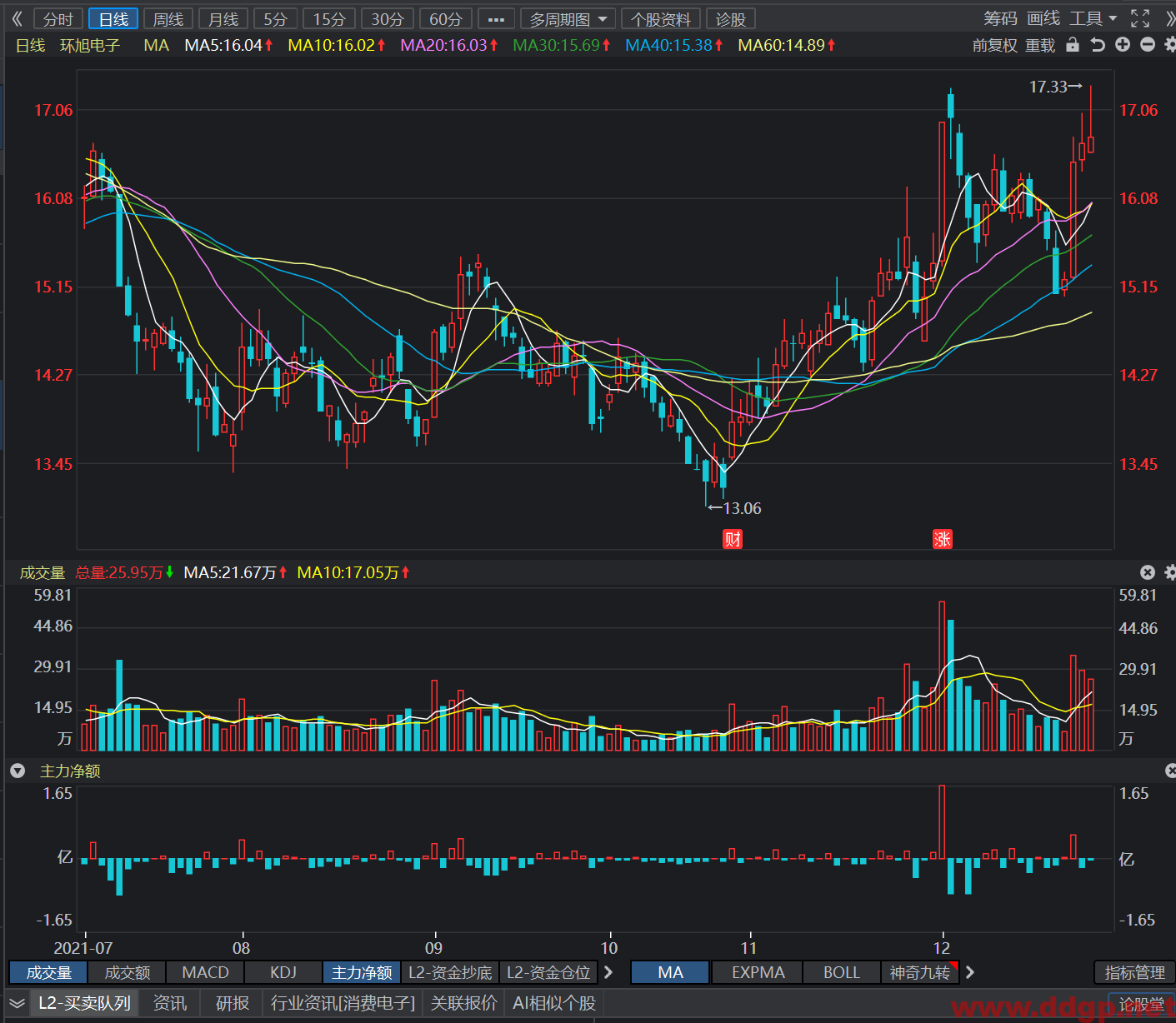This screenshot has width=1176, height=1023.
Task: Select MACD indicator tab
Action: pos(205,972)
